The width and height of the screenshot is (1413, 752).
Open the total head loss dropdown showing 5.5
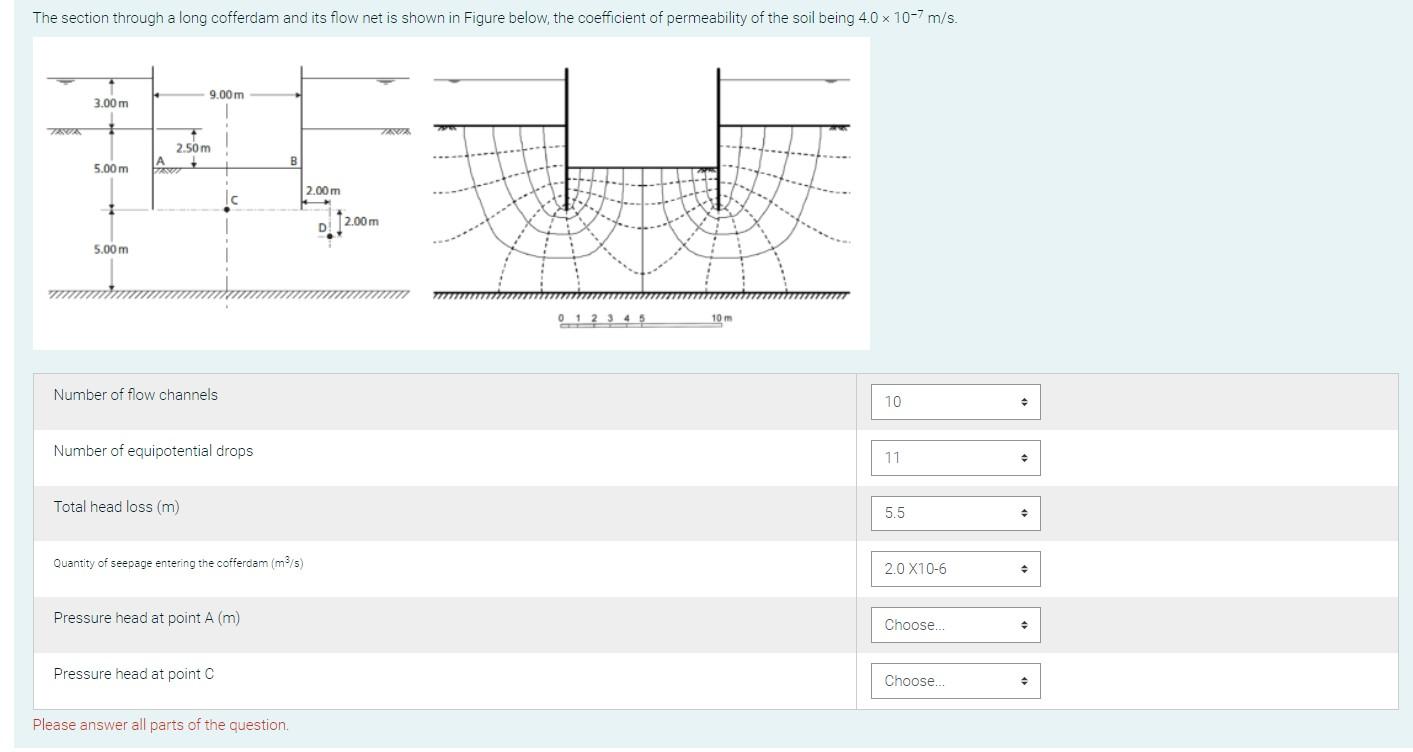(x=955, y=513)
